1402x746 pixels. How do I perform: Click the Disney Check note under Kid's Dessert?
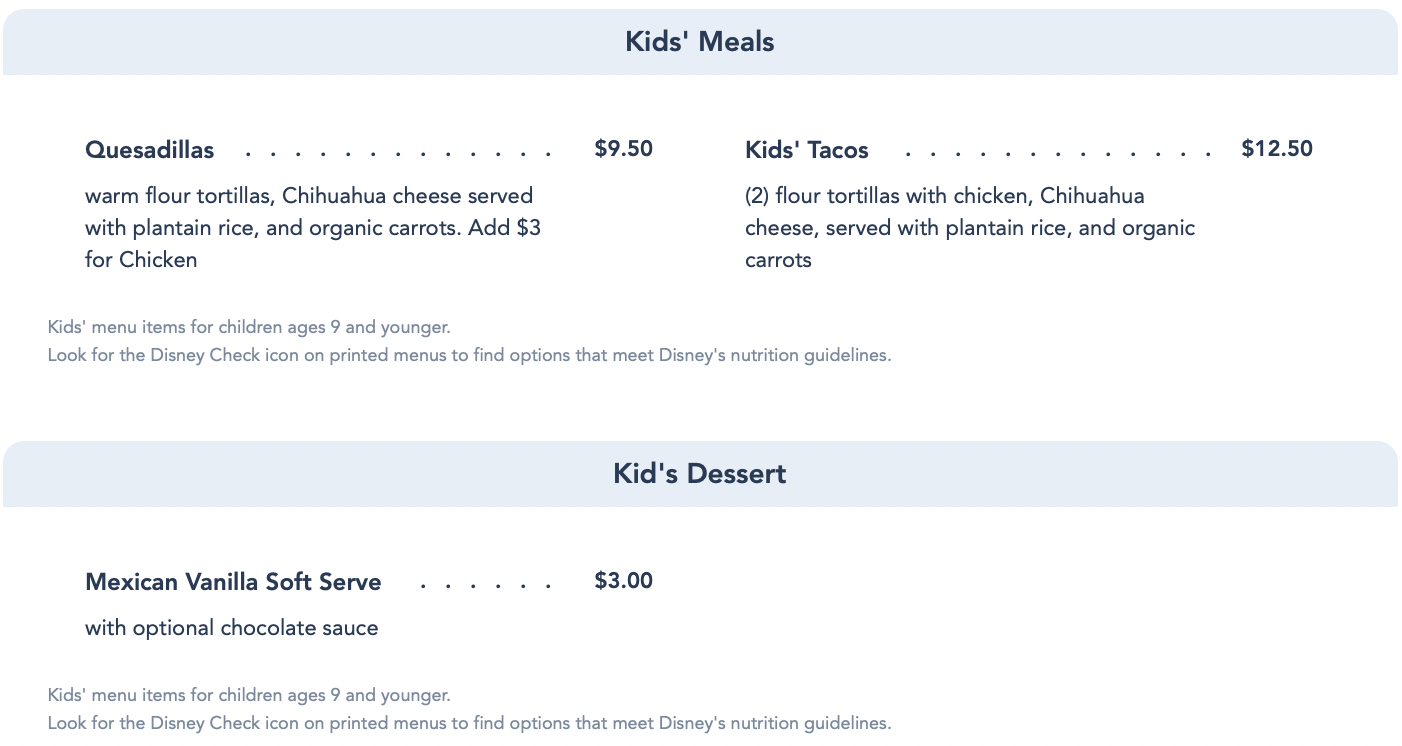[469, 723]
